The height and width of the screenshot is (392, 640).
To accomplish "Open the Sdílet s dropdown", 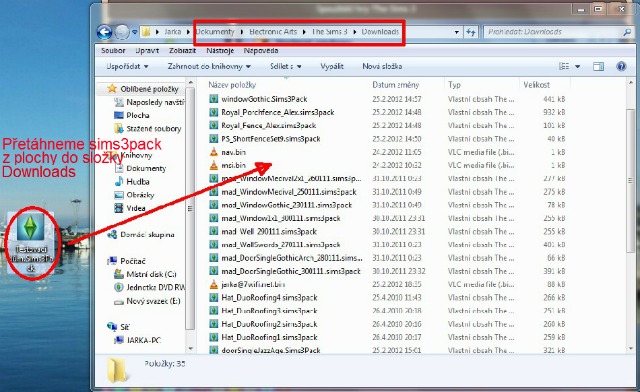I will (285, 66).
